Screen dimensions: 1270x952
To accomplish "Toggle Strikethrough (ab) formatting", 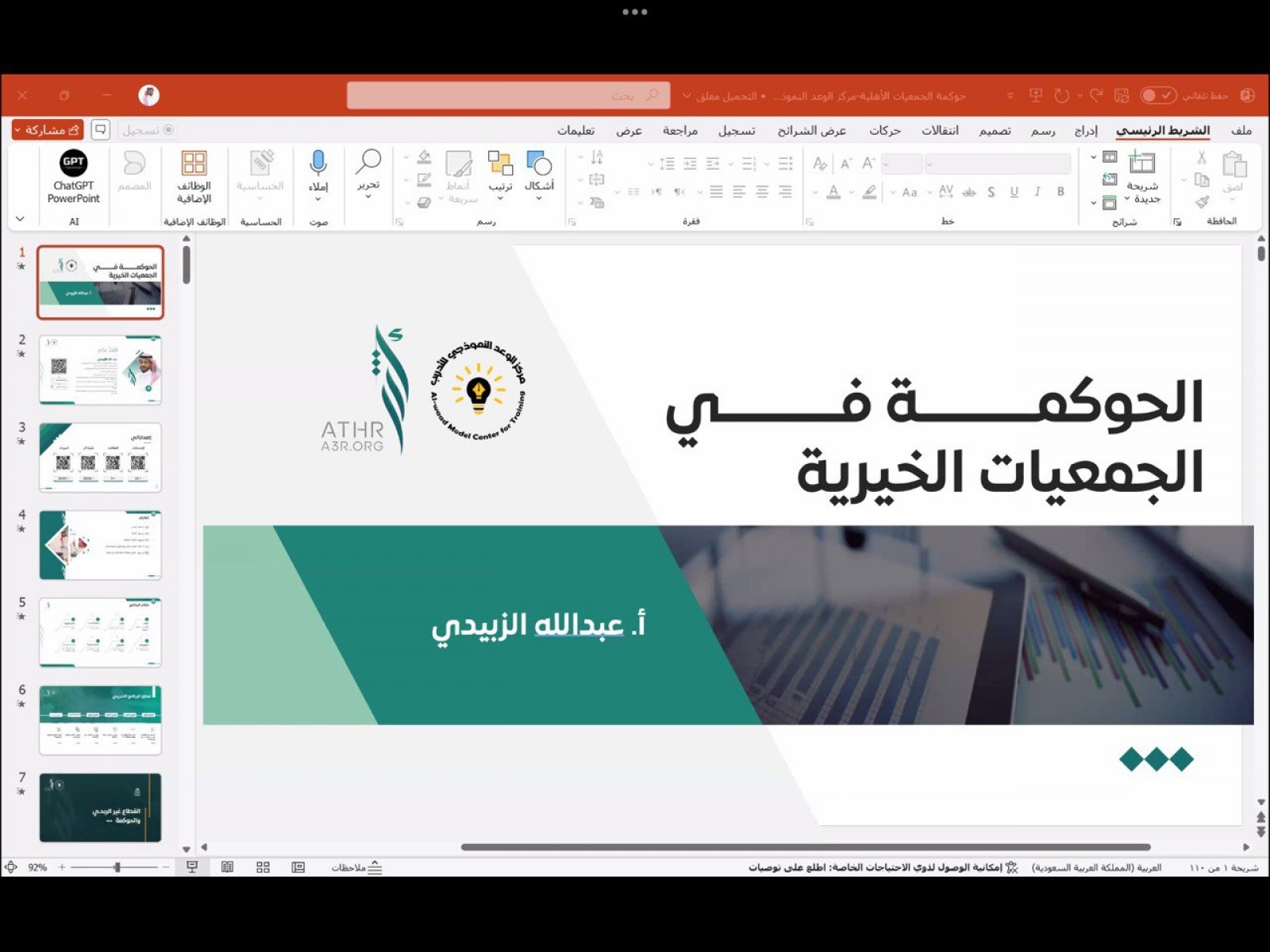I will (x=968, y=192).
